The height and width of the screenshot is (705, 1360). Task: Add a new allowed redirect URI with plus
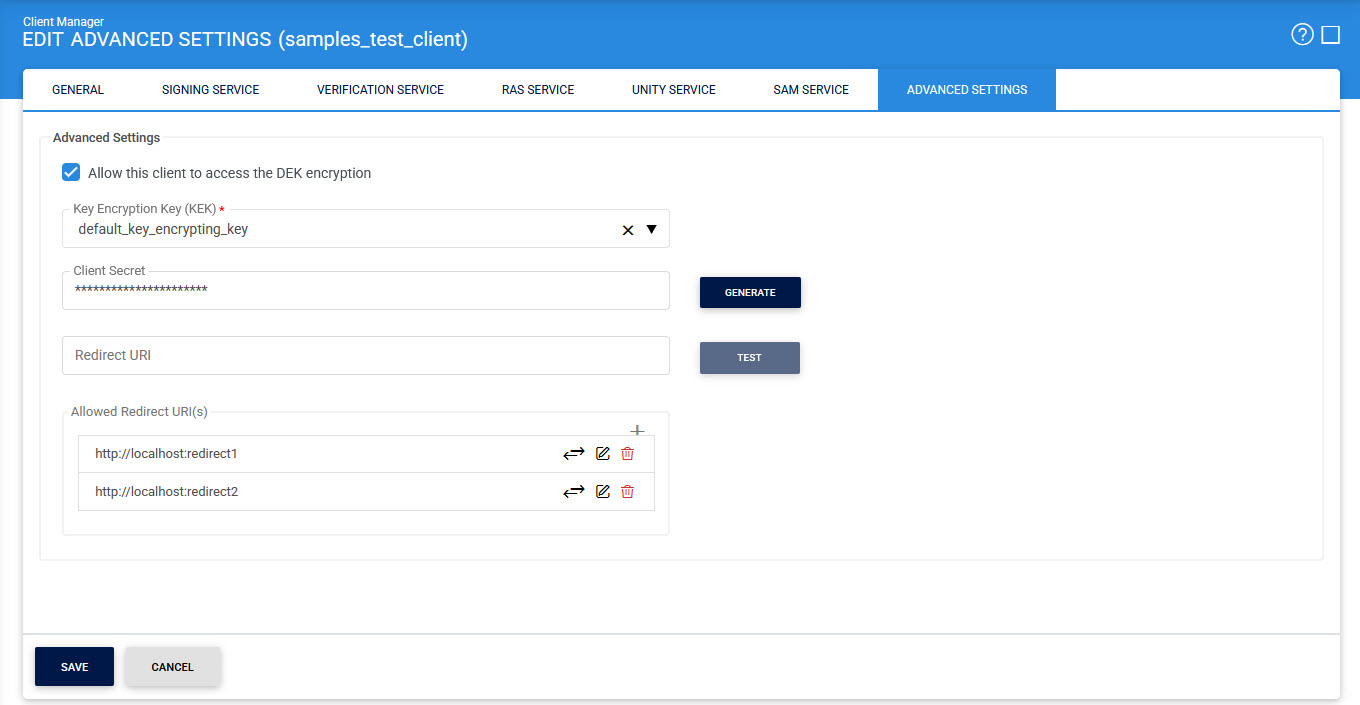[x=637, y=430]
